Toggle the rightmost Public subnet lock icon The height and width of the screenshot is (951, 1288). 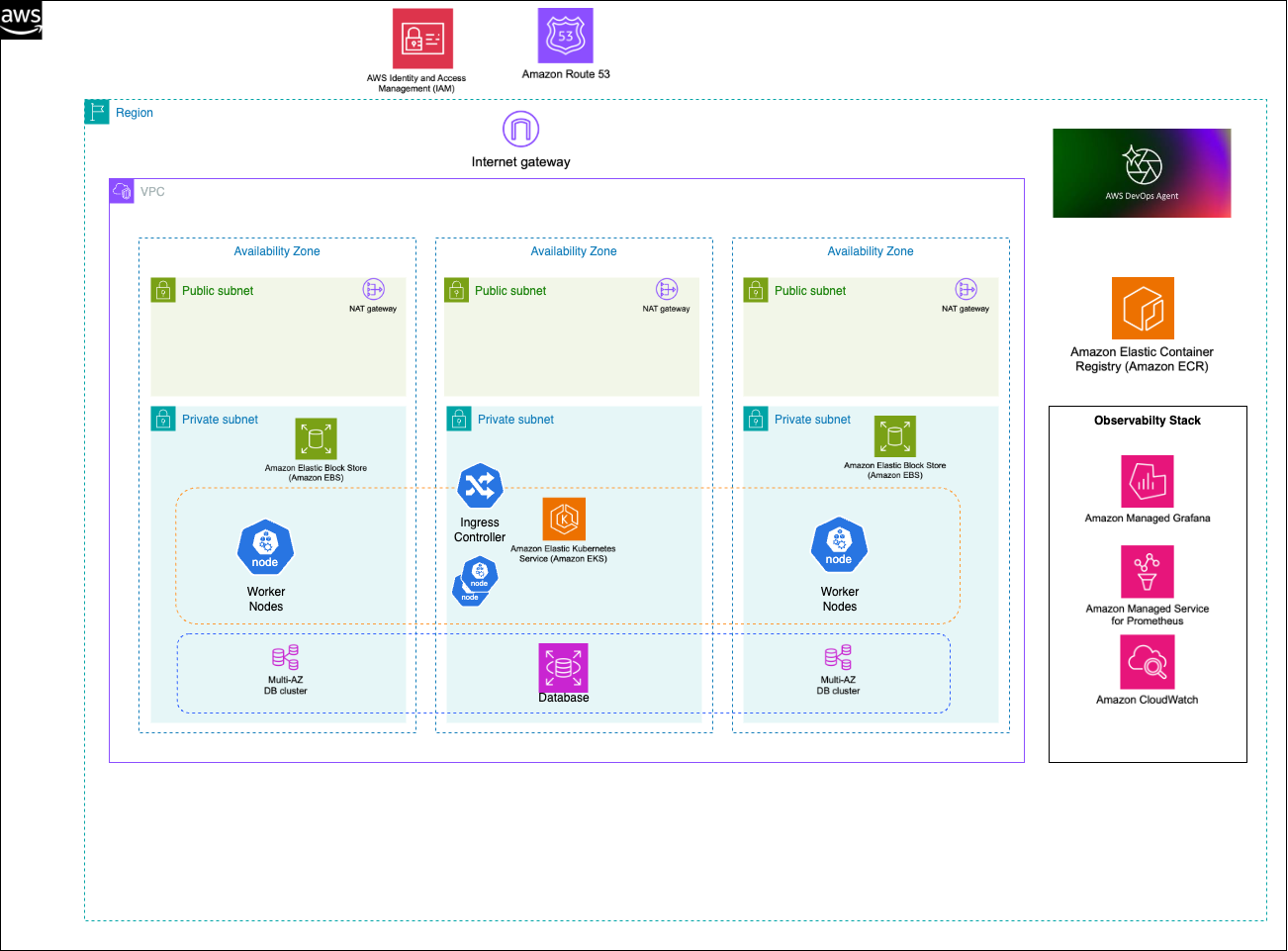[755, 290]
